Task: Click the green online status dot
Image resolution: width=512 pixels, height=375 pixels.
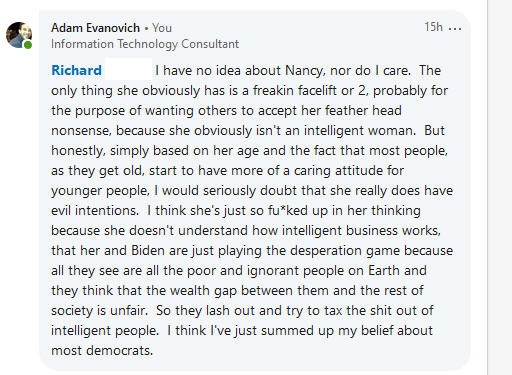Action: (x=28, y=45)
